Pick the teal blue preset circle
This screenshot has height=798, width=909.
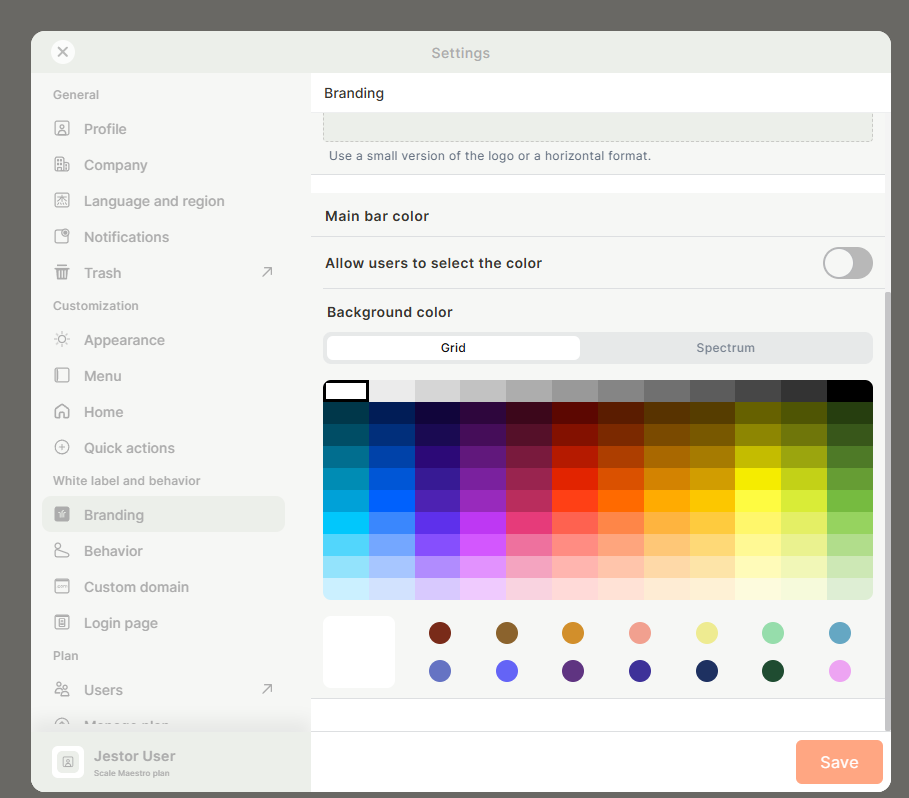click(839, 633)
